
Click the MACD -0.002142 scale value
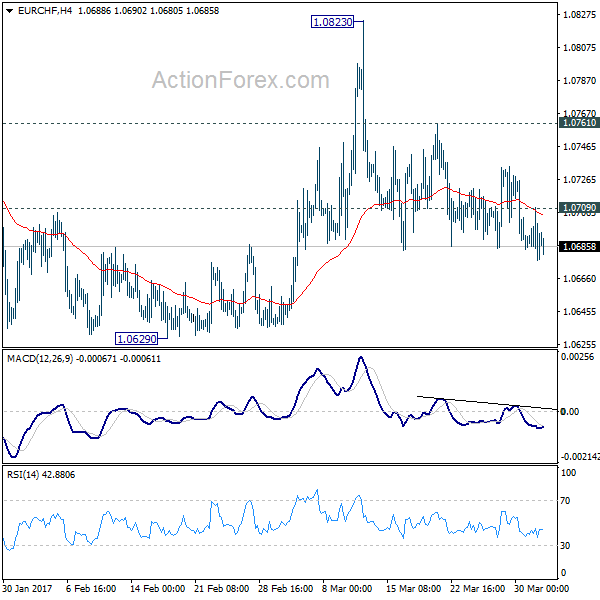click(x=580, y=456)
